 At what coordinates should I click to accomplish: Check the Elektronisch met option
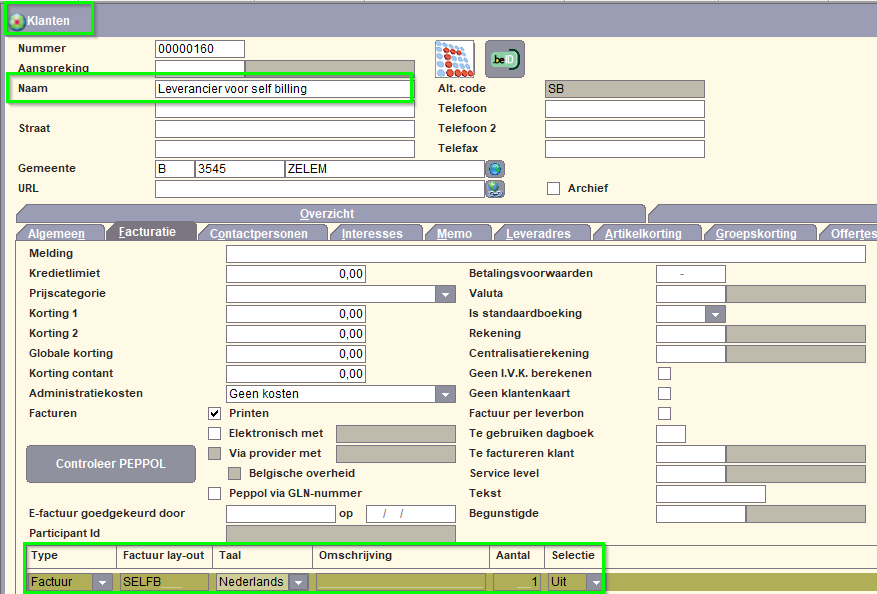(214, 433)
